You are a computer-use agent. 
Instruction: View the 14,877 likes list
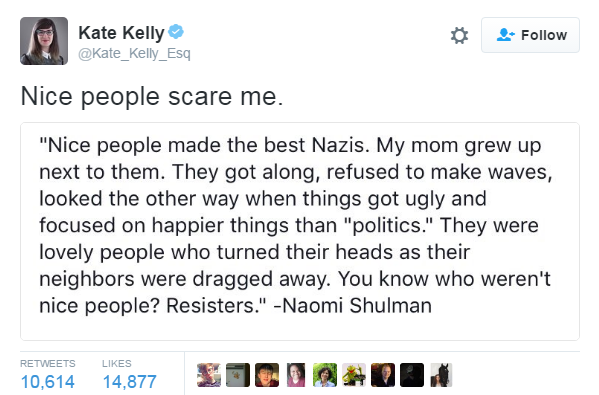[x=130, y=374]
